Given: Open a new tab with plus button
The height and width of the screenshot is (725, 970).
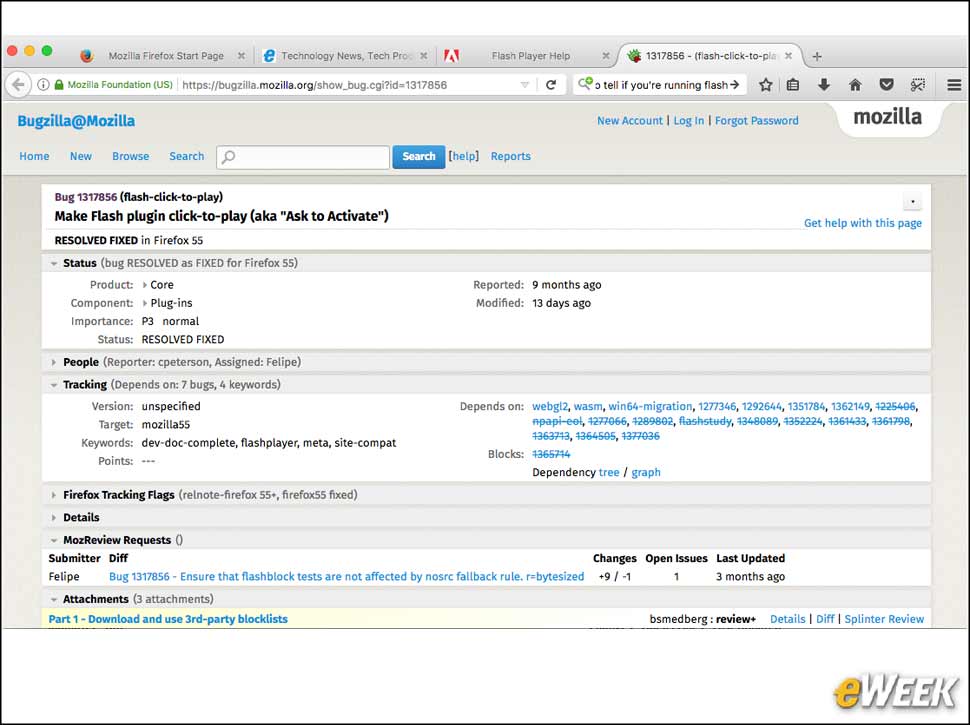Looking at the screenshot, I should (817, 56).
